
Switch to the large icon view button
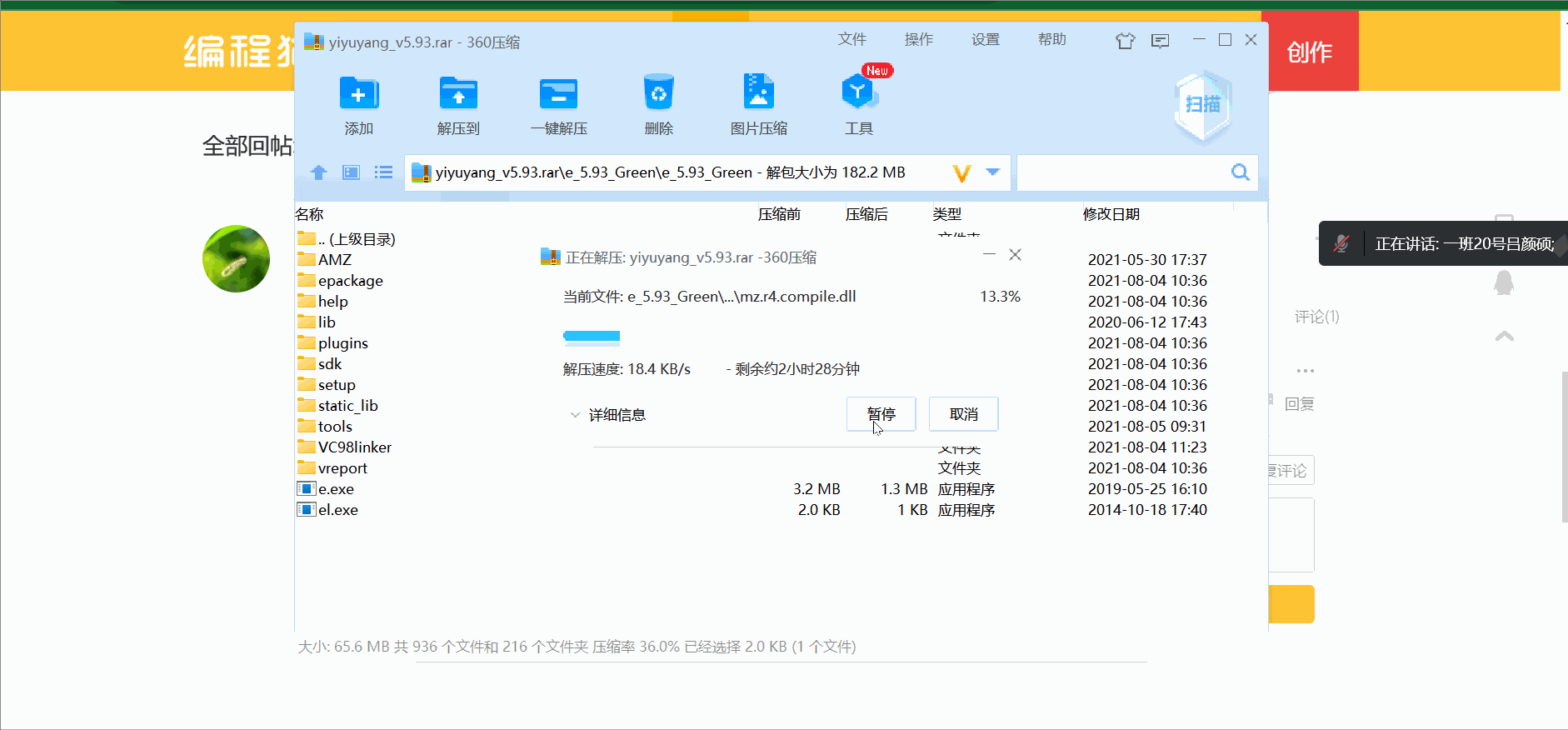point(352,172)
